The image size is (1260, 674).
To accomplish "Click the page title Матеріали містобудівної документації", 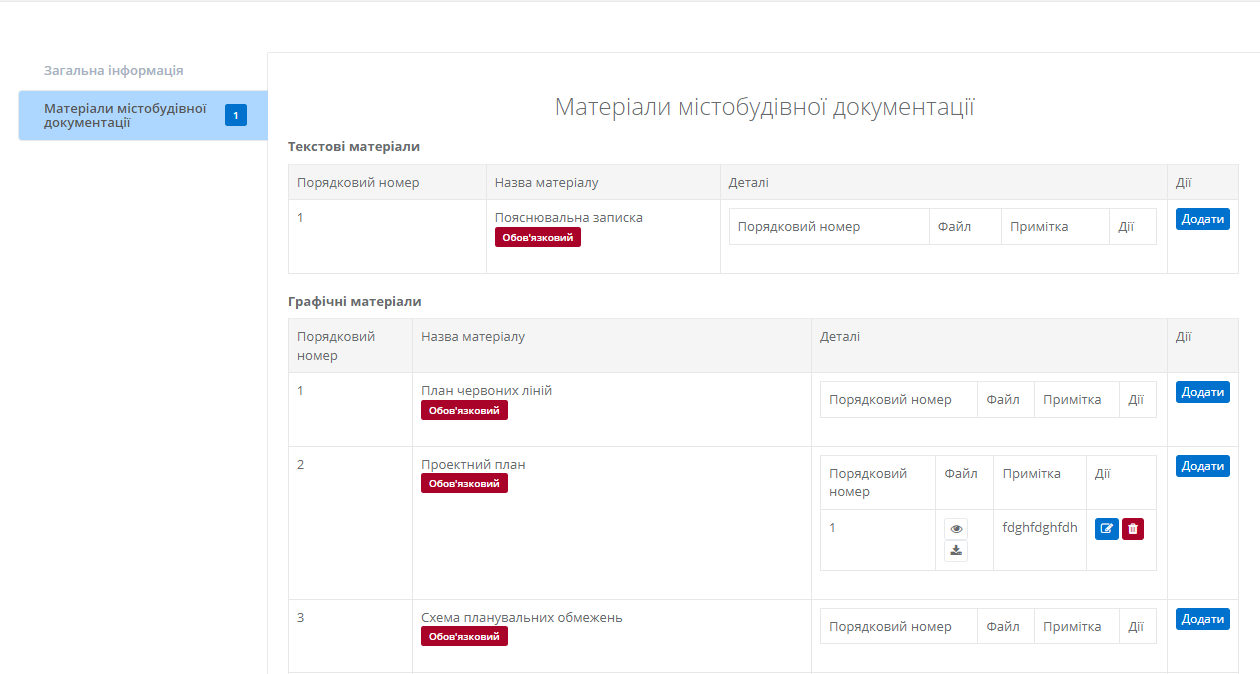I will 764,107.
